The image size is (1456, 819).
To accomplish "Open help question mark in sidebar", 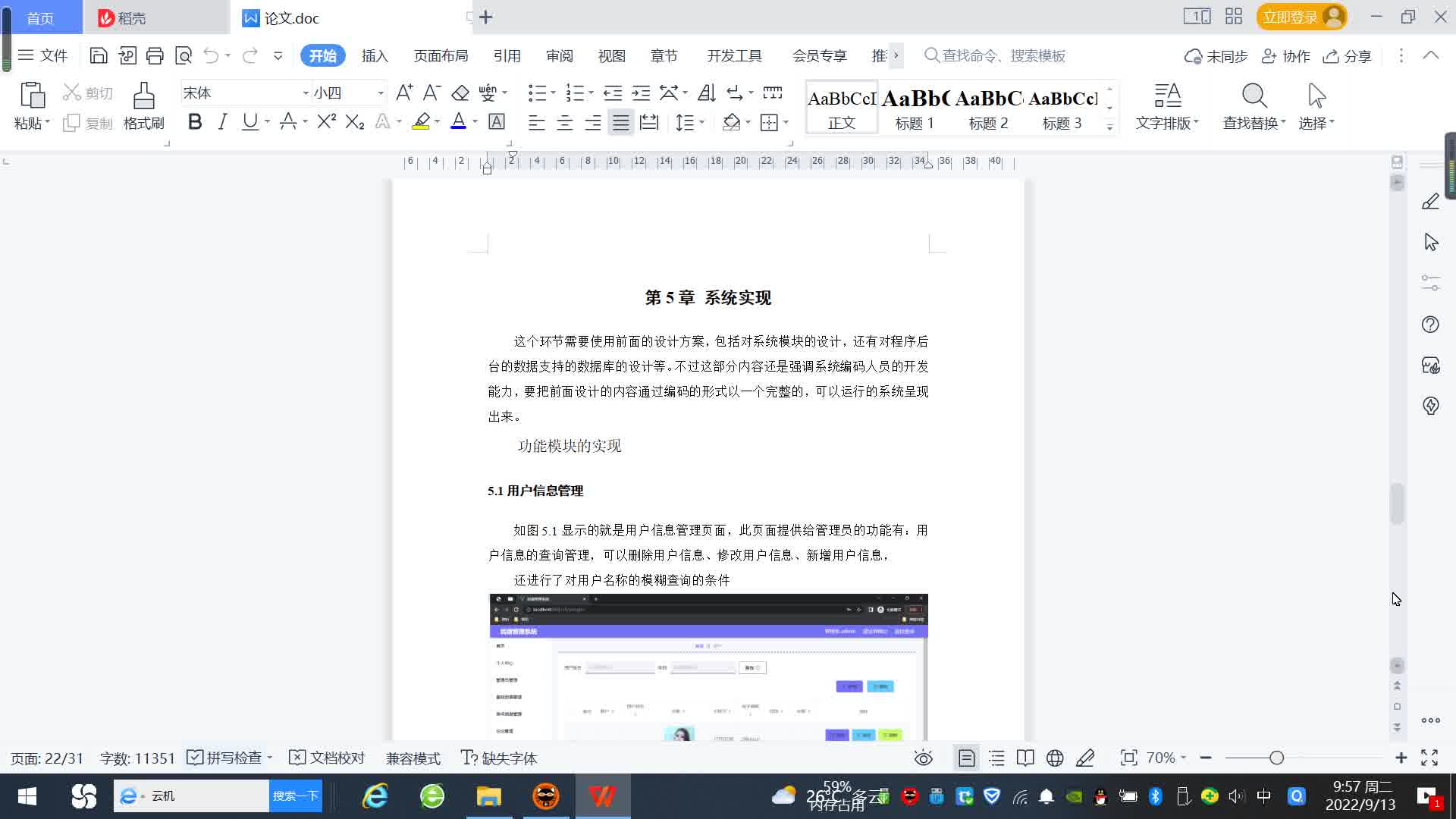I will click(x=1430, y=325).
